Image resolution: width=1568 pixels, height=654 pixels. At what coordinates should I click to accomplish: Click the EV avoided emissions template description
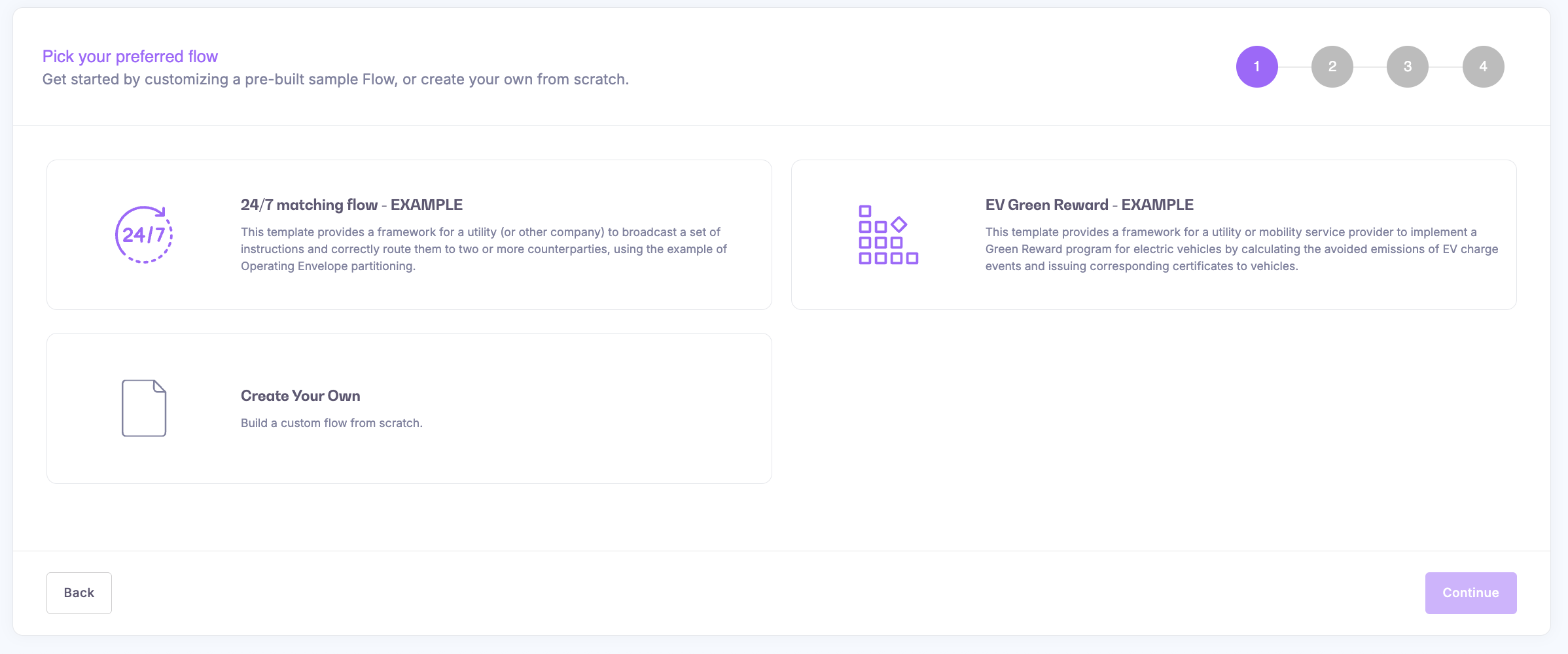point(1241,249)
